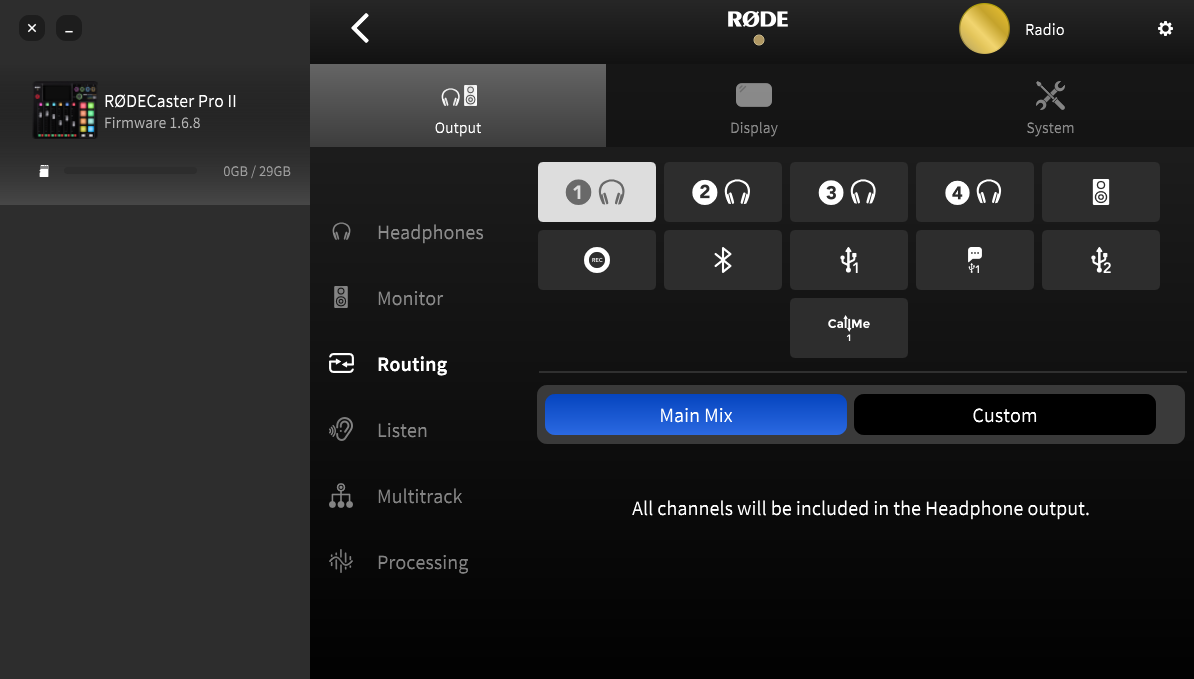This screenshot has width=1194, height=679.
Task: Select Headphone 1 output
Action: (596, 192)
